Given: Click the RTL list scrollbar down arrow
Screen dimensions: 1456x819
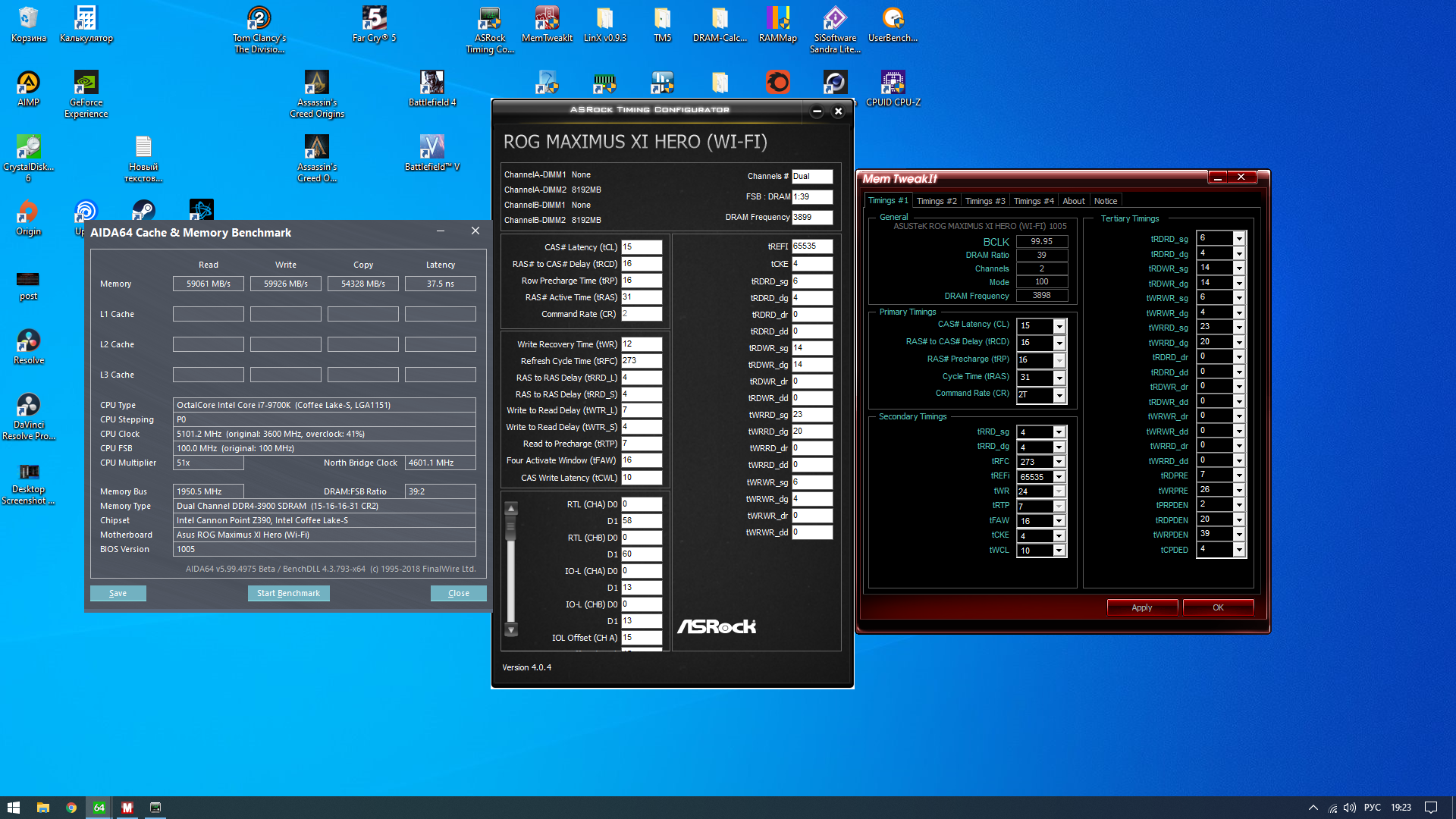Looking at the screenshot, I should [x=511, y=630].
